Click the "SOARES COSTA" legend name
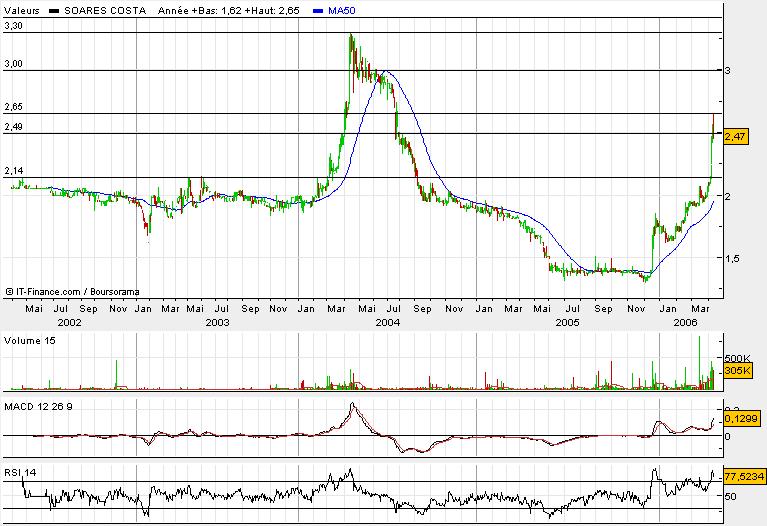 tap(105, 10)
